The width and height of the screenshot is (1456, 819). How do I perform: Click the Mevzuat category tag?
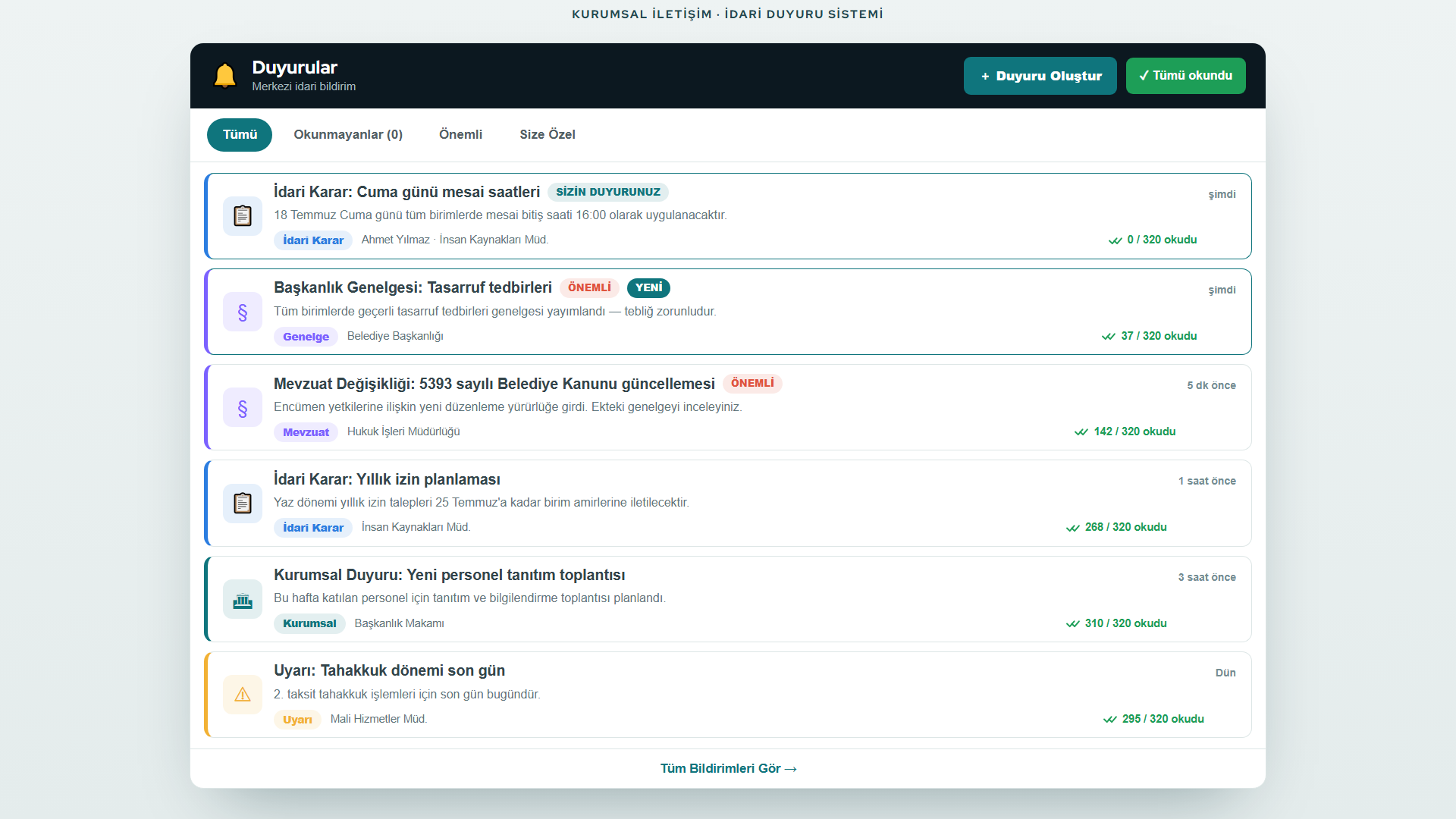[306, 432]
